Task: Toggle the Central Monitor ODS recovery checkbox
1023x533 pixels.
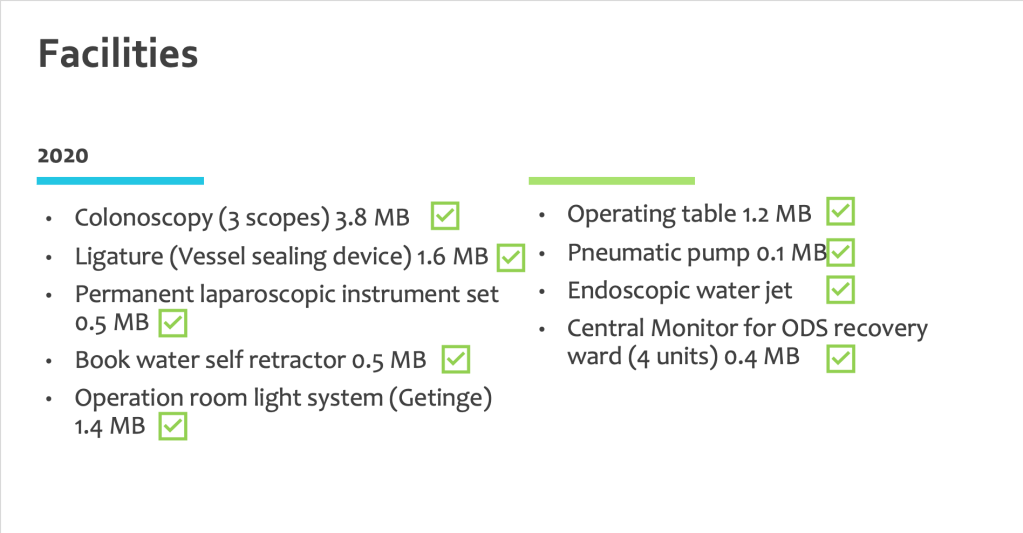Action: [841, 359]
